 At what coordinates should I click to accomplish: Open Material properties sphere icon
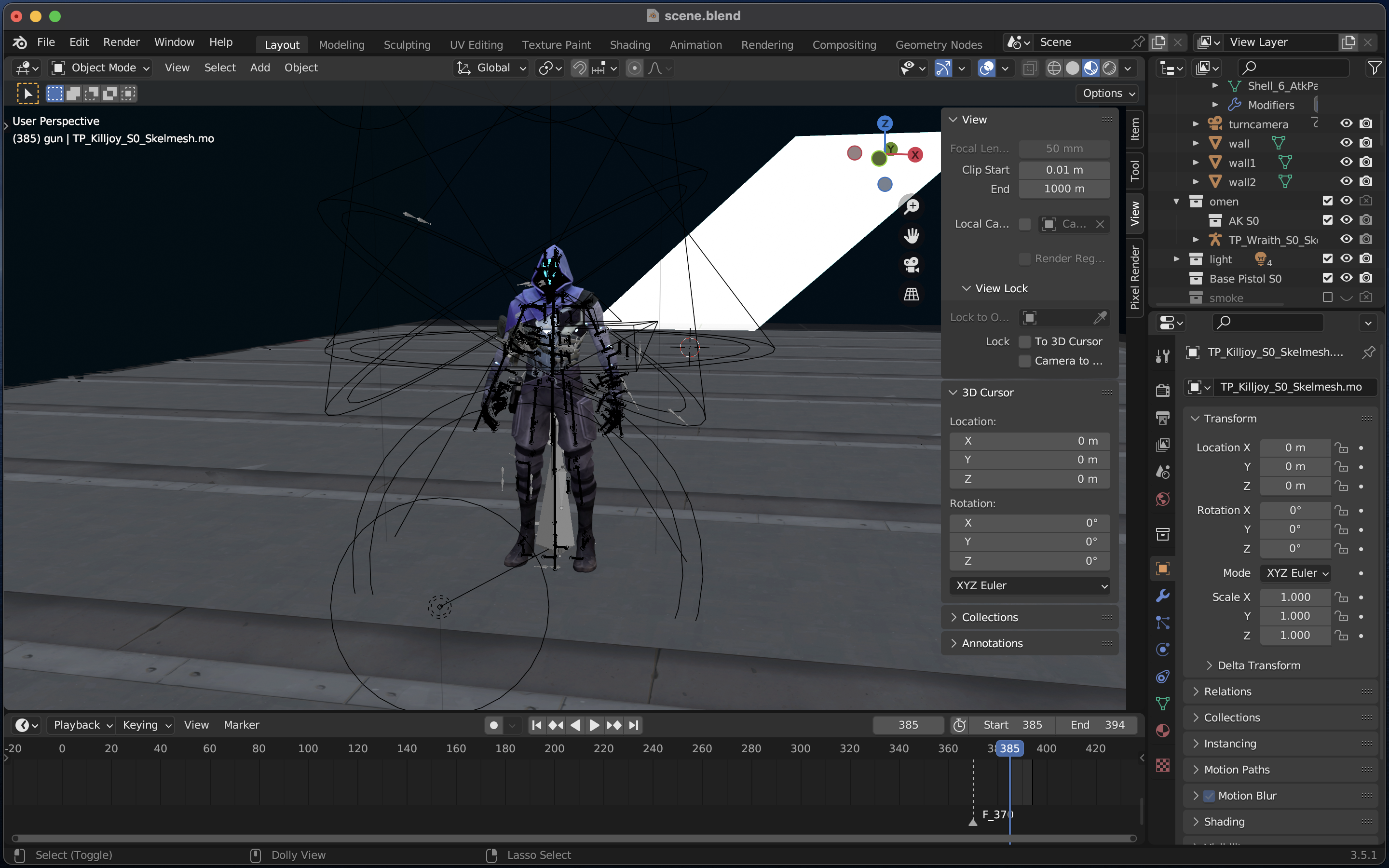tap(1163, 730)
